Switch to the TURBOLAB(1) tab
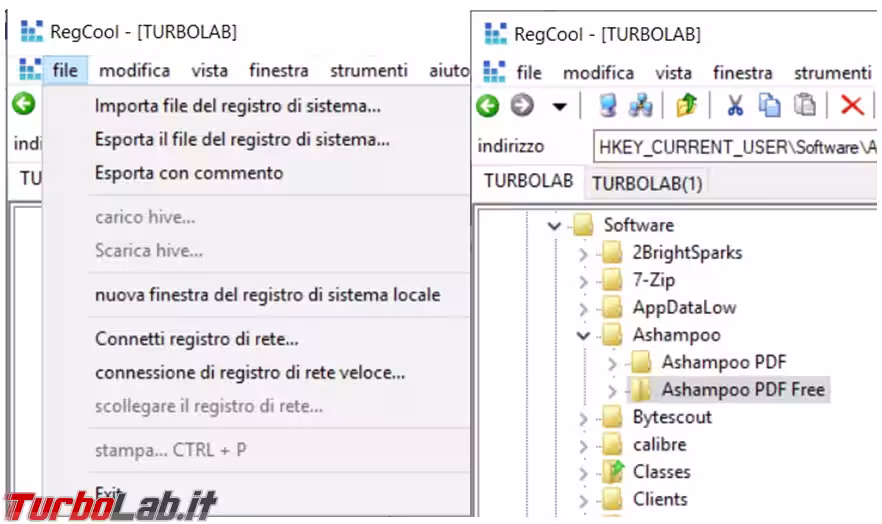The image size is (882, 524). (x=647, y=183)
